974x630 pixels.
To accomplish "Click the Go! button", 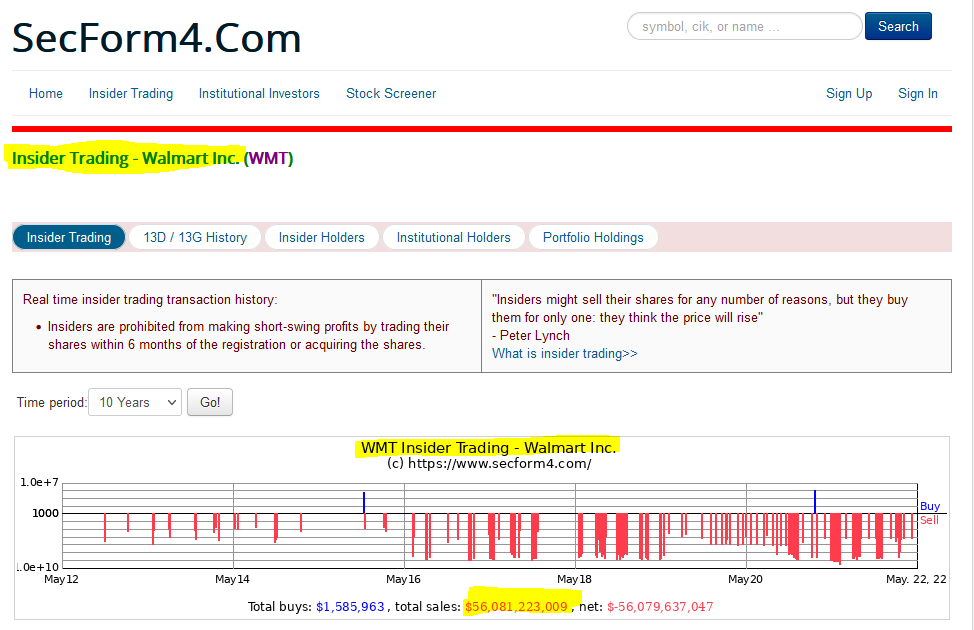I will point(210,402).
